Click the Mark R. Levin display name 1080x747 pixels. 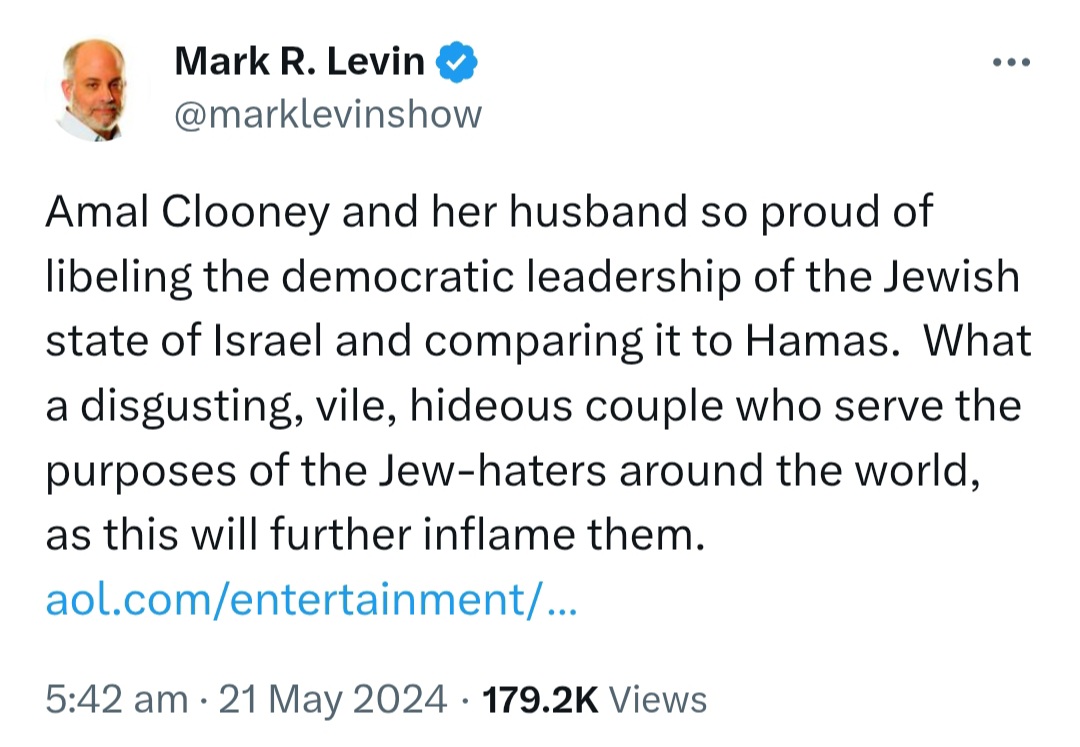300,61
